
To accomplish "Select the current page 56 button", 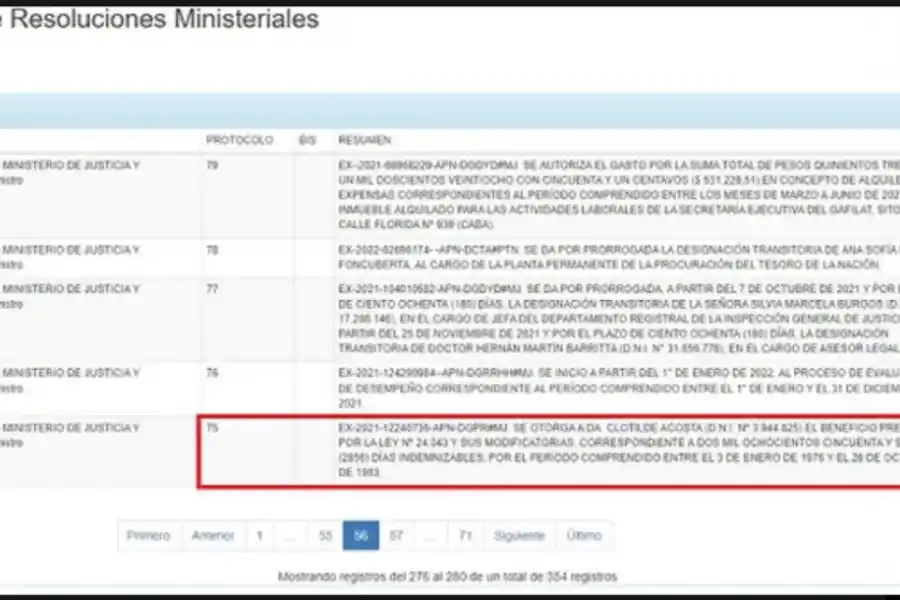I will pyautogui.click(x=361, y=535).
